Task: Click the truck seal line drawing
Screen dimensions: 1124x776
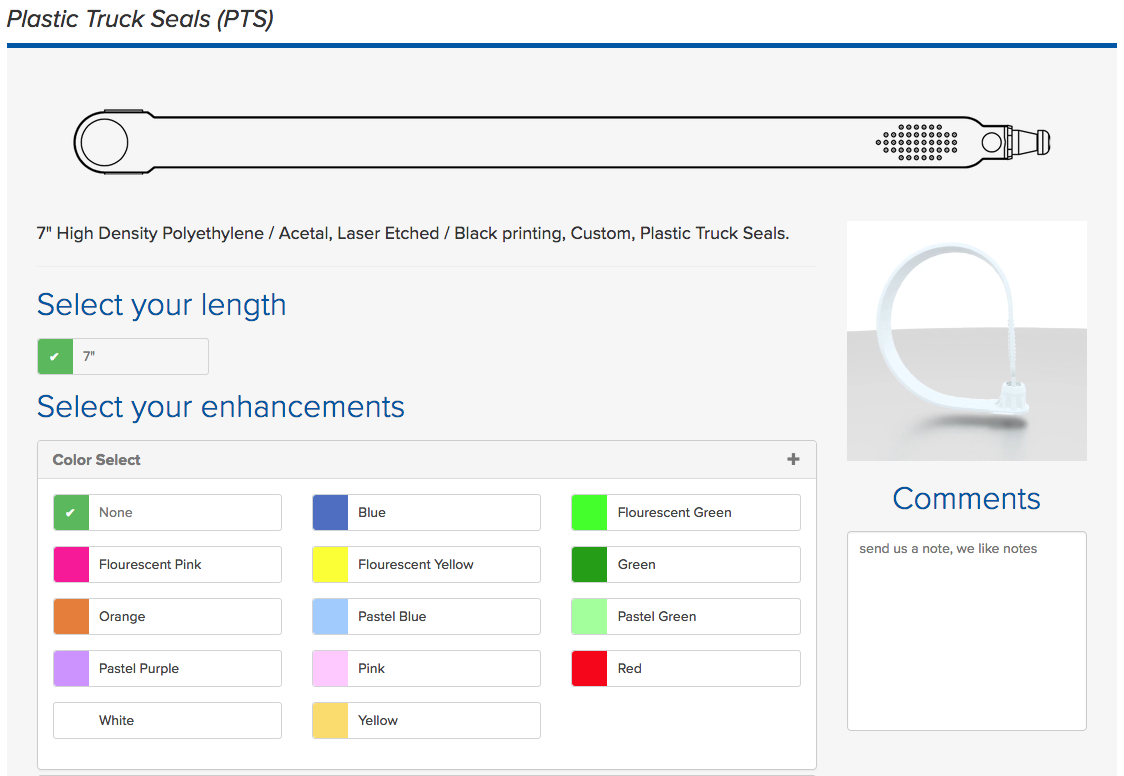Action: pos(562,142)
